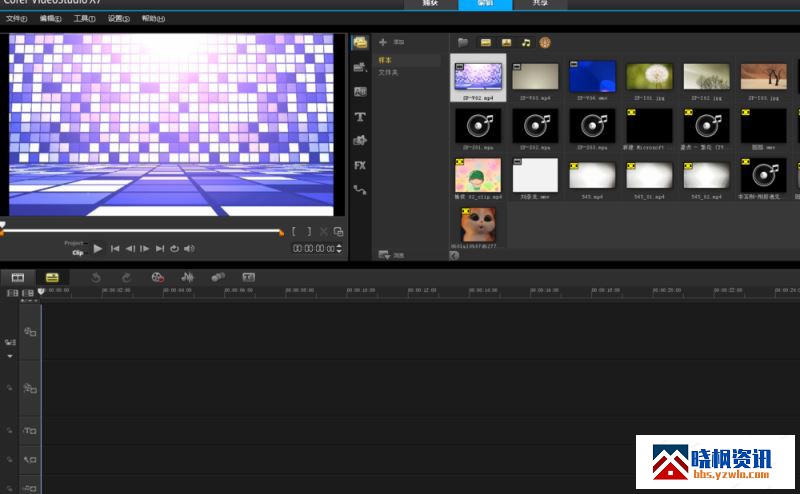Jump to End of clip

click(160, 249)
